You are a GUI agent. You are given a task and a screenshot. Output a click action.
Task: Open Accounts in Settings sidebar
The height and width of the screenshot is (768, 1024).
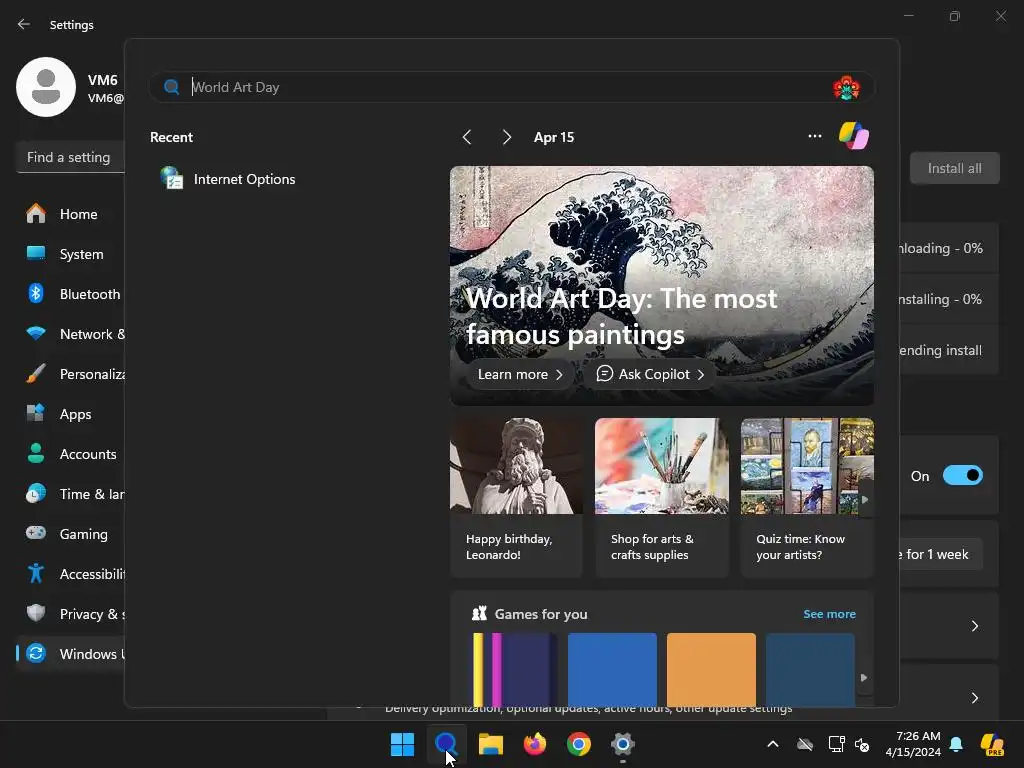click(x=71, y=454)
